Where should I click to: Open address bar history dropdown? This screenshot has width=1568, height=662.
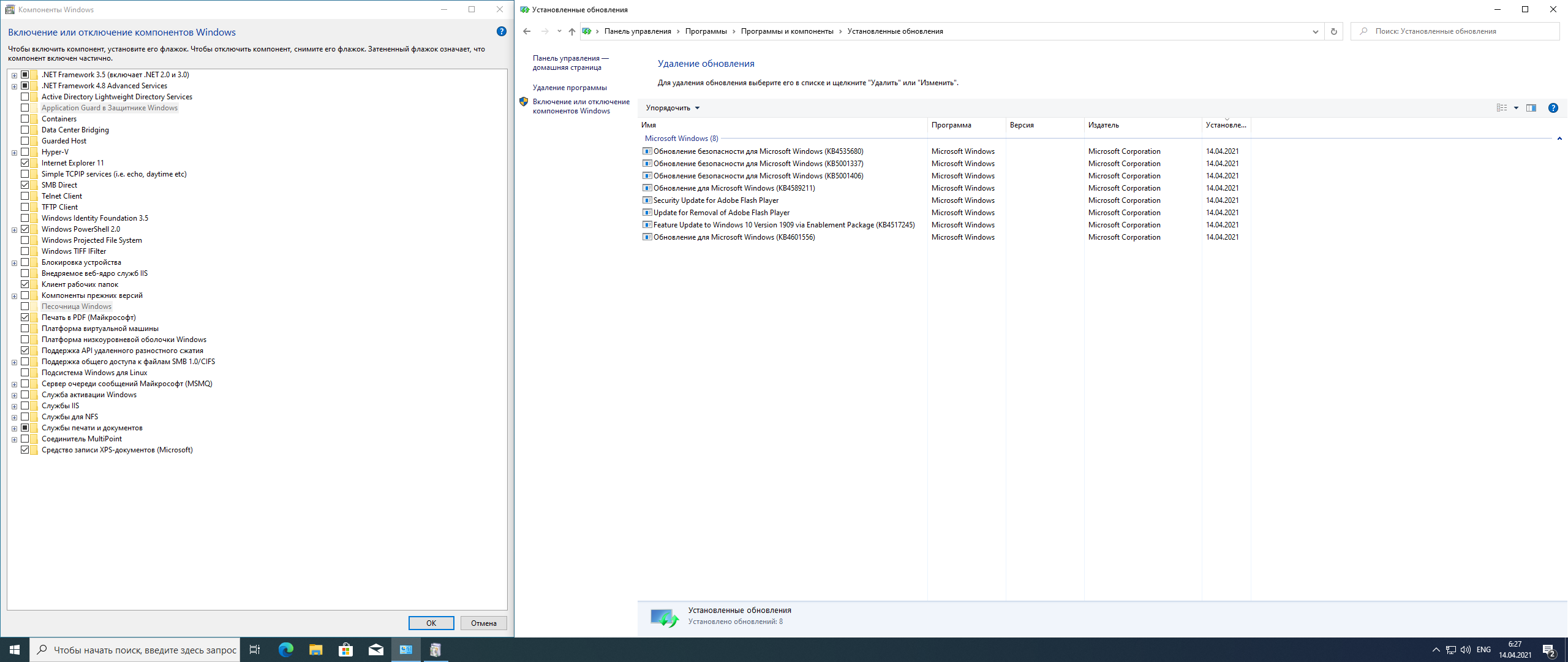point(1315,31)
